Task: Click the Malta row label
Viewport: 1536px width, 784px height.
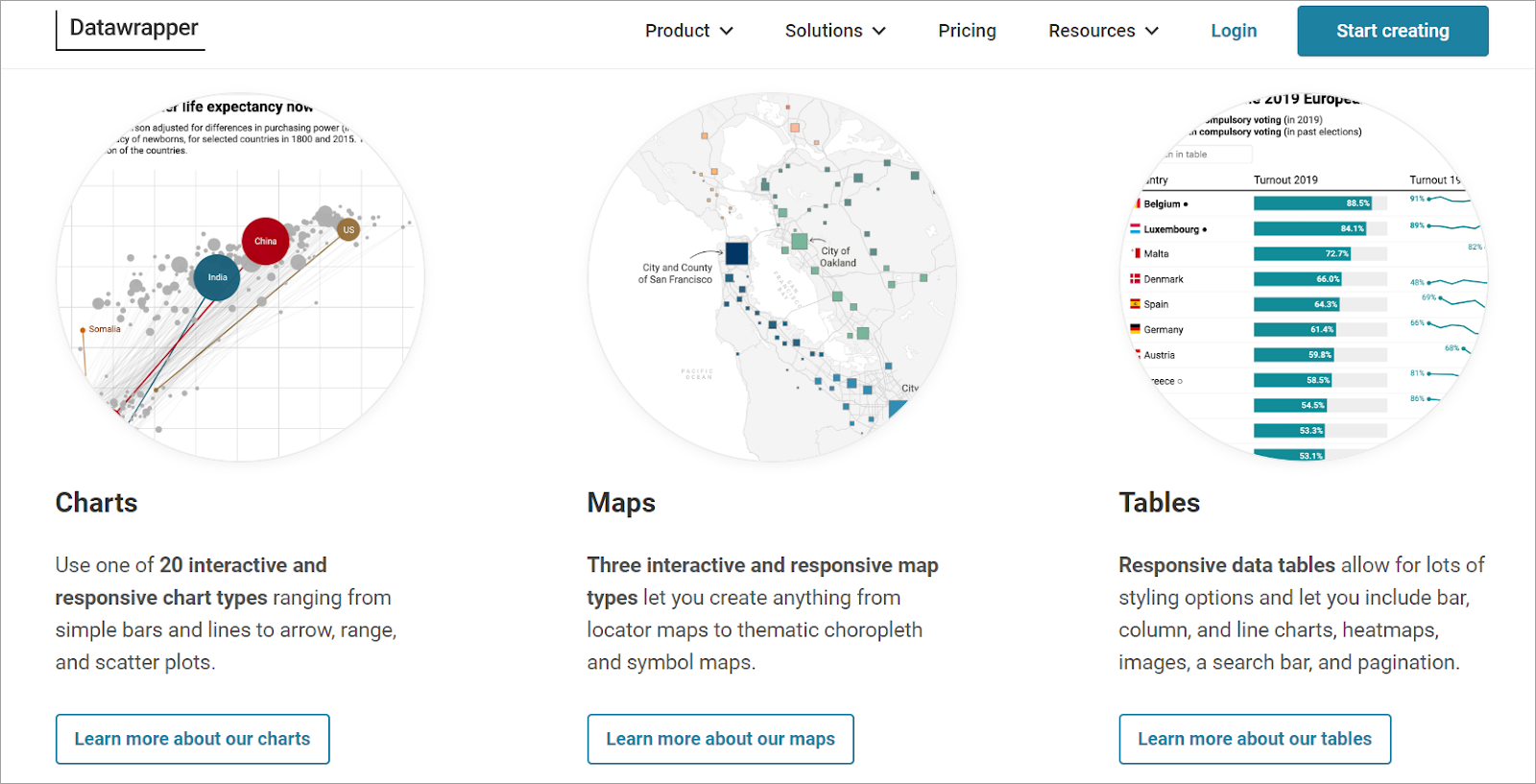Action: pos(1156,254)
